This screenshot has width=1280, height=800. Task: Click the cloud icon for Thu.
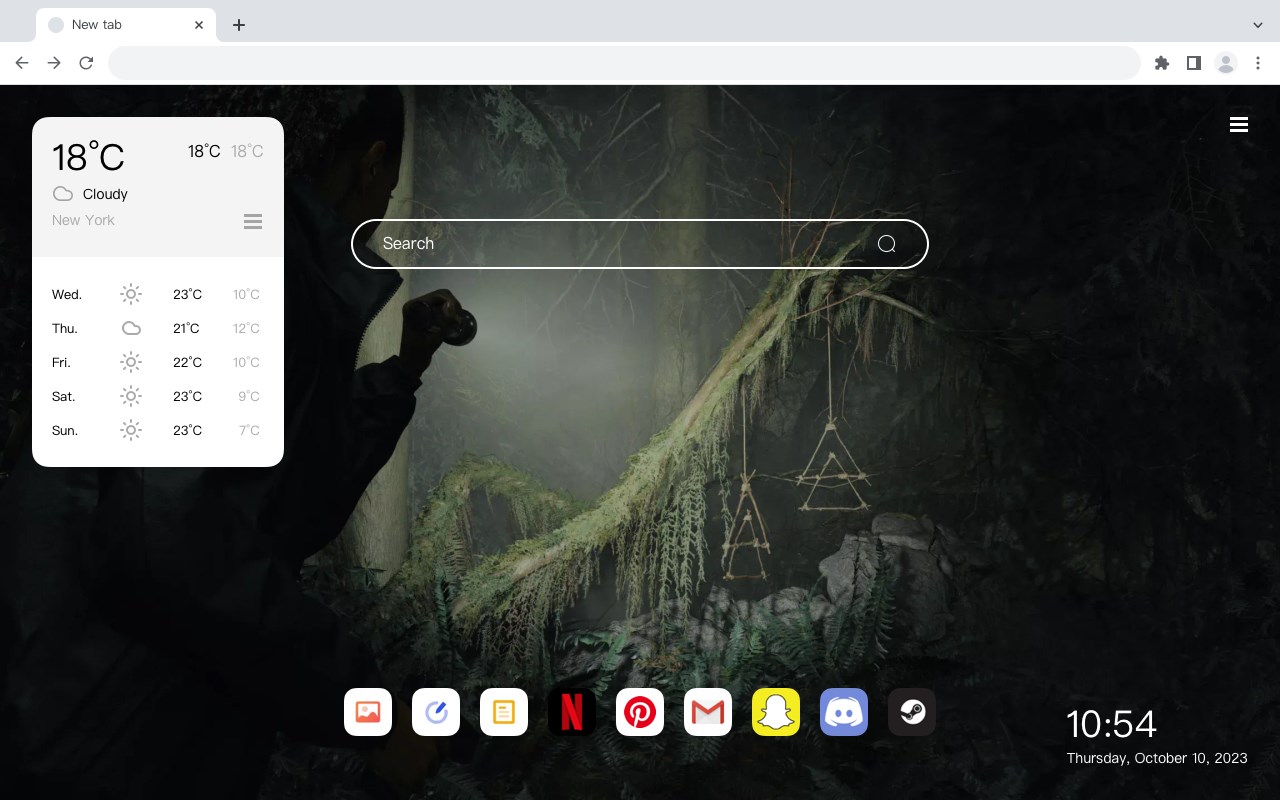pyautogui.click(x=131, y=328)
